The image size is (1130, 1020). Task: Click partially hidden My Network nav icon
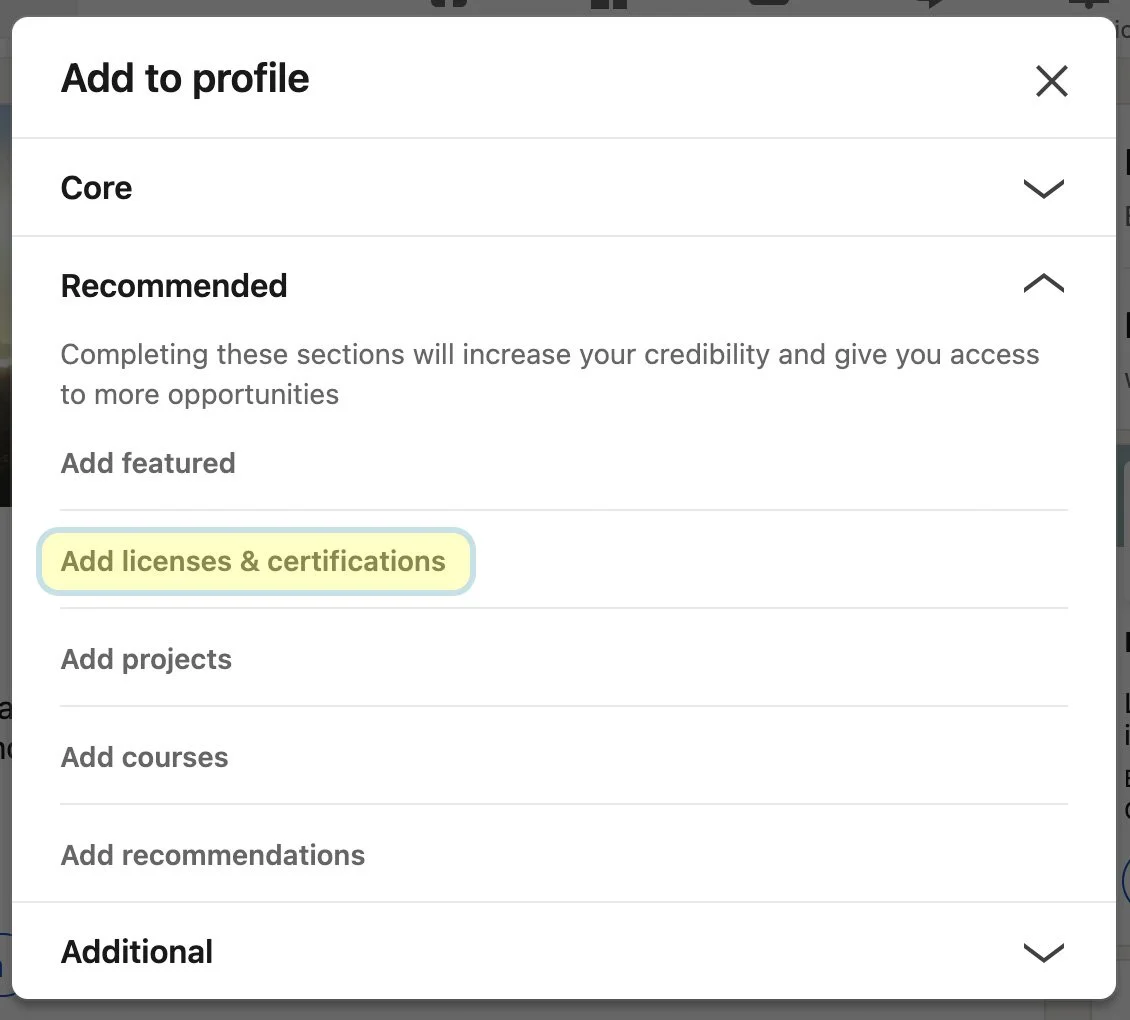pyautogui.click(x=608, y=4)
